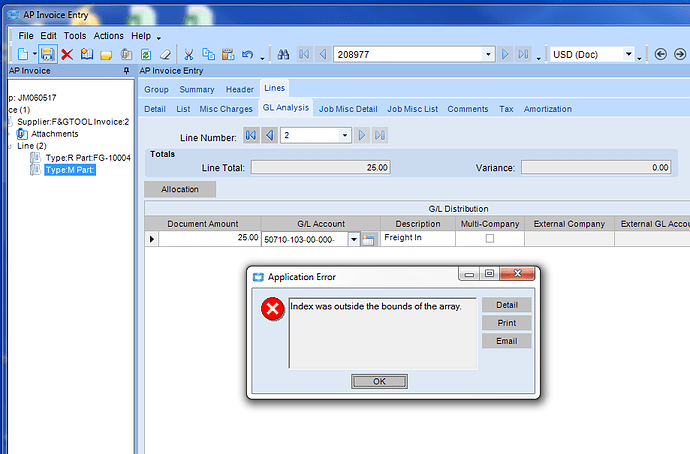Open the Misc Charges sub-tab

pyautogui.click(x=226, y=109)
